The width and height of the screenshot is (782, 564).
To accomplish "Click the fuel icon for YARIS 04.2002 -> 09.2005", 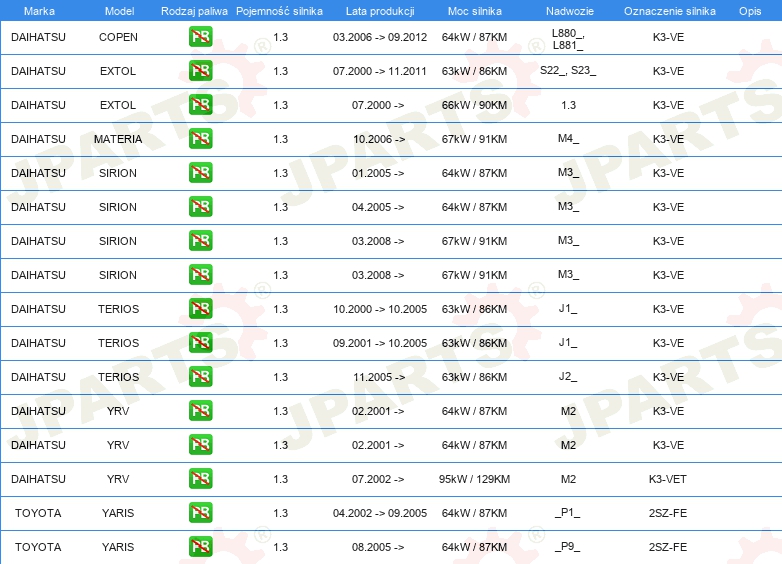I will 200,513.
